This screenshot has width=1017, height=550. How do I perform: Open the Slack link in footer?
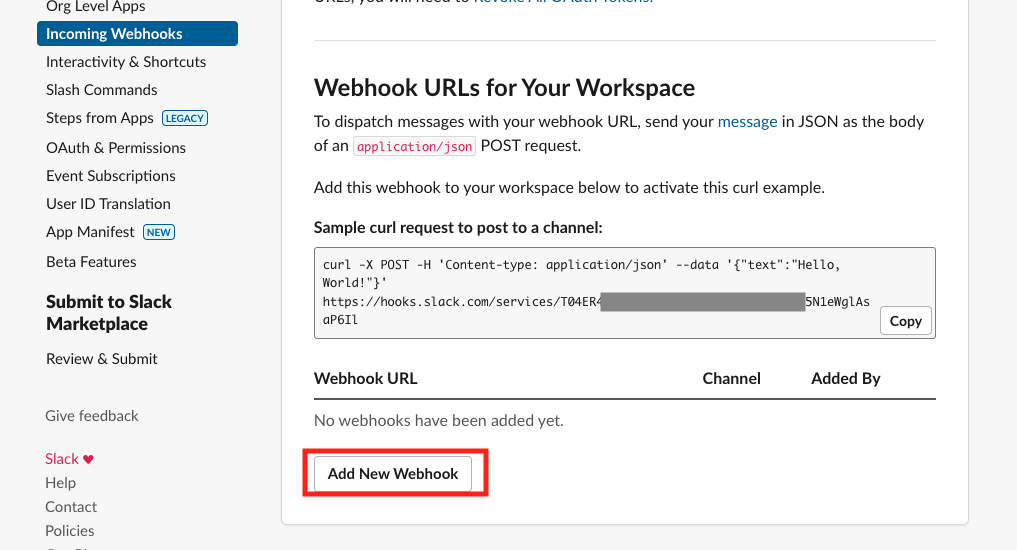click(x=62, y=459)
